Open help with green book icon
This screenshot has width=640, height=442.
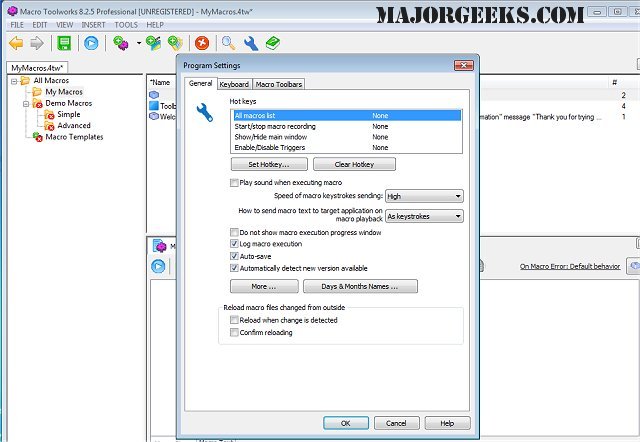(x=273, y=43)
